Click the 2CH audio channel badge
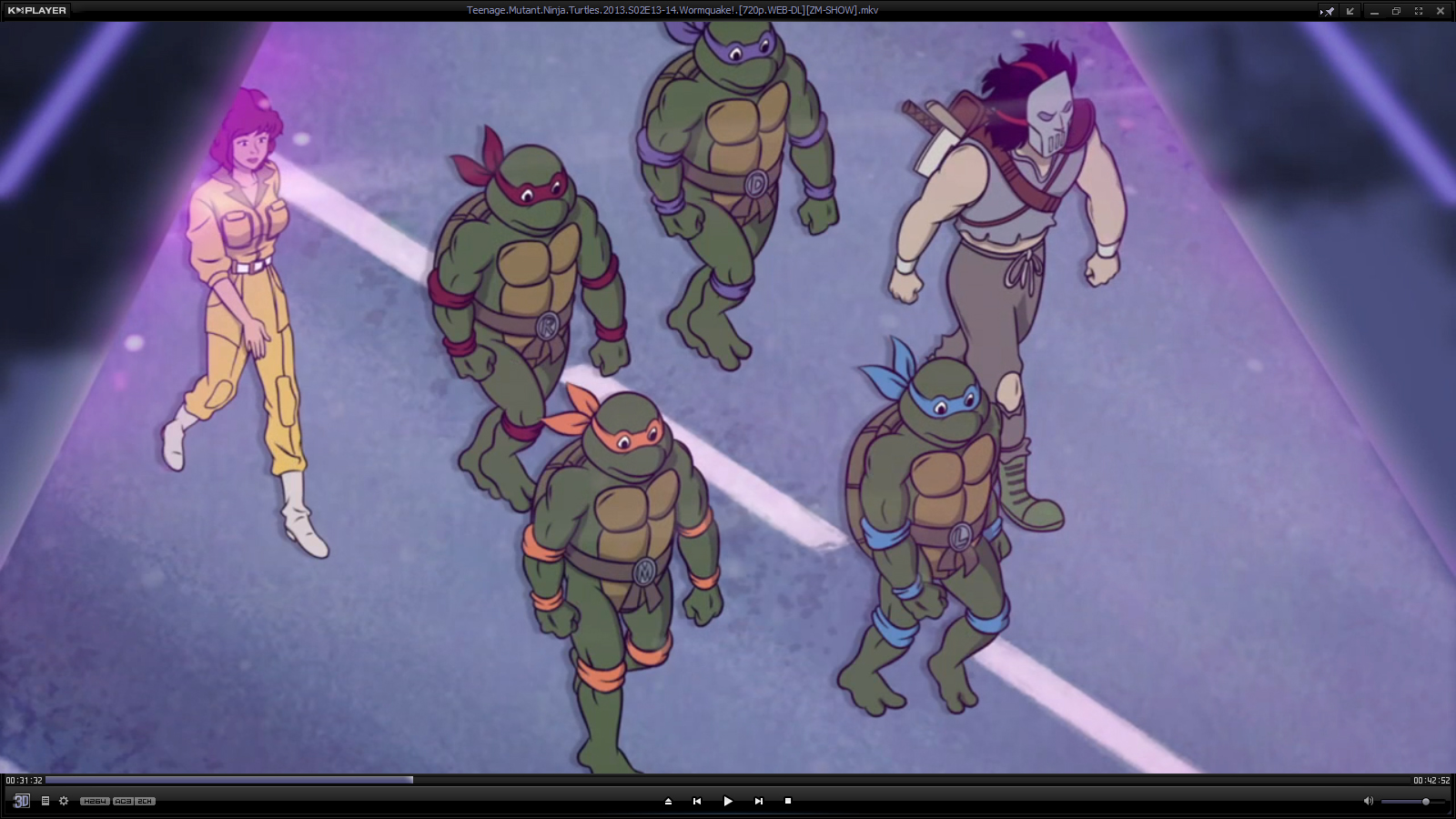This screenshot has height=819, width=1456. tap(145, 801)
